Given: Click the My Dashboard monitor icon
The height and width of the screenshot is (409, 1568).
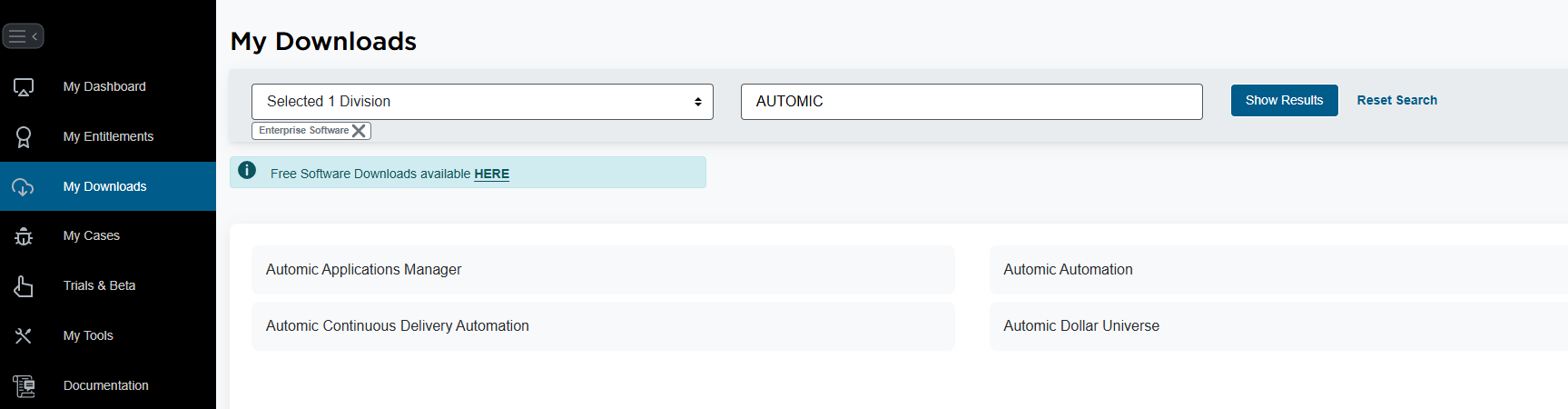Looking at the screenshot, I should tap(24, 87).
